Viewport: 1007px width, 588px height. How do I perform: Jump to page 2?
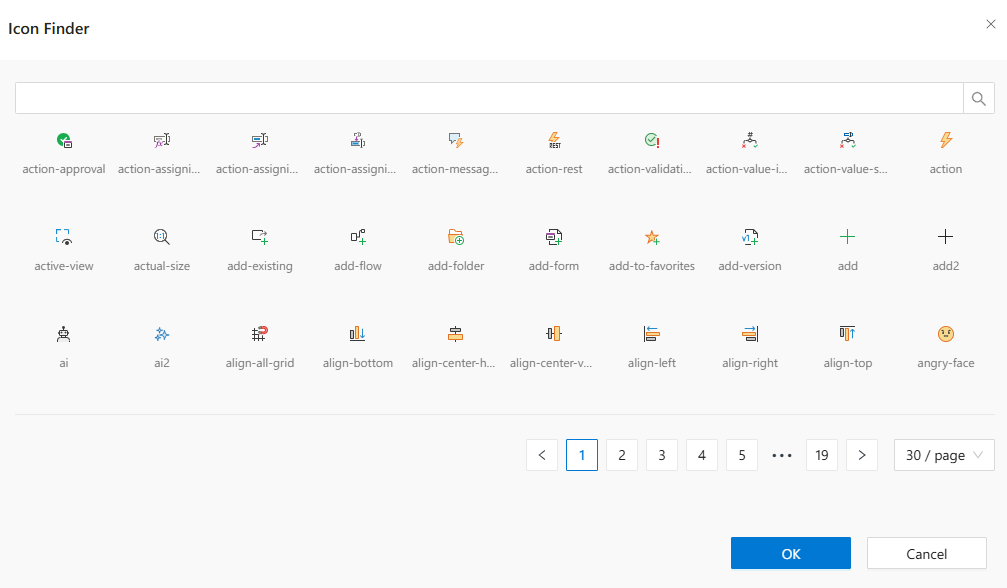[622, 455]
